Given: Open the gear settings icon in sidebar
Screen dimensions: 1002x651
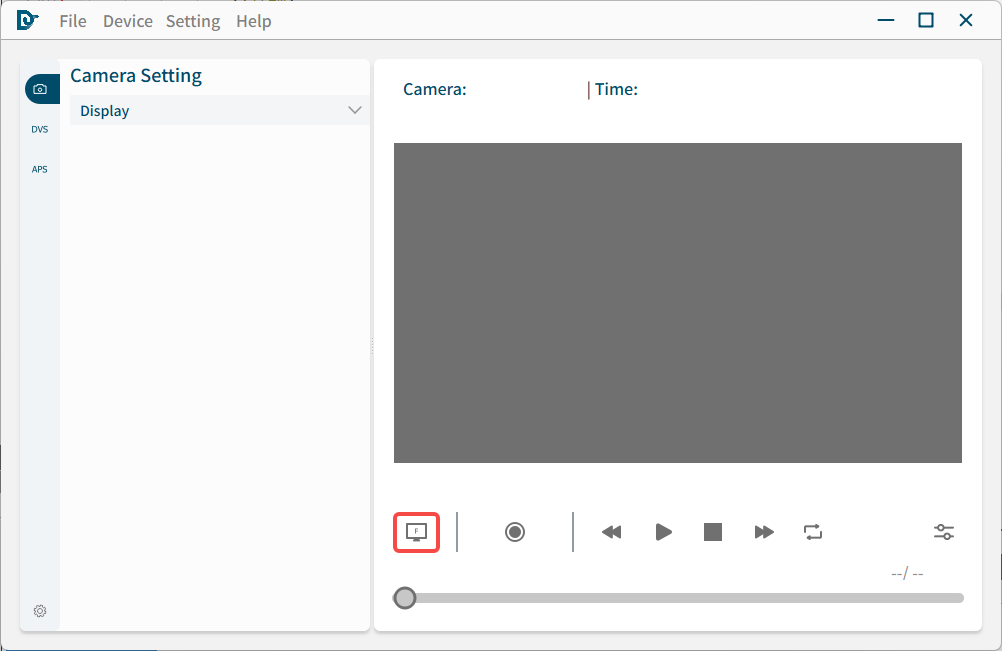Looking at the screenshot, I should (40, 611).
